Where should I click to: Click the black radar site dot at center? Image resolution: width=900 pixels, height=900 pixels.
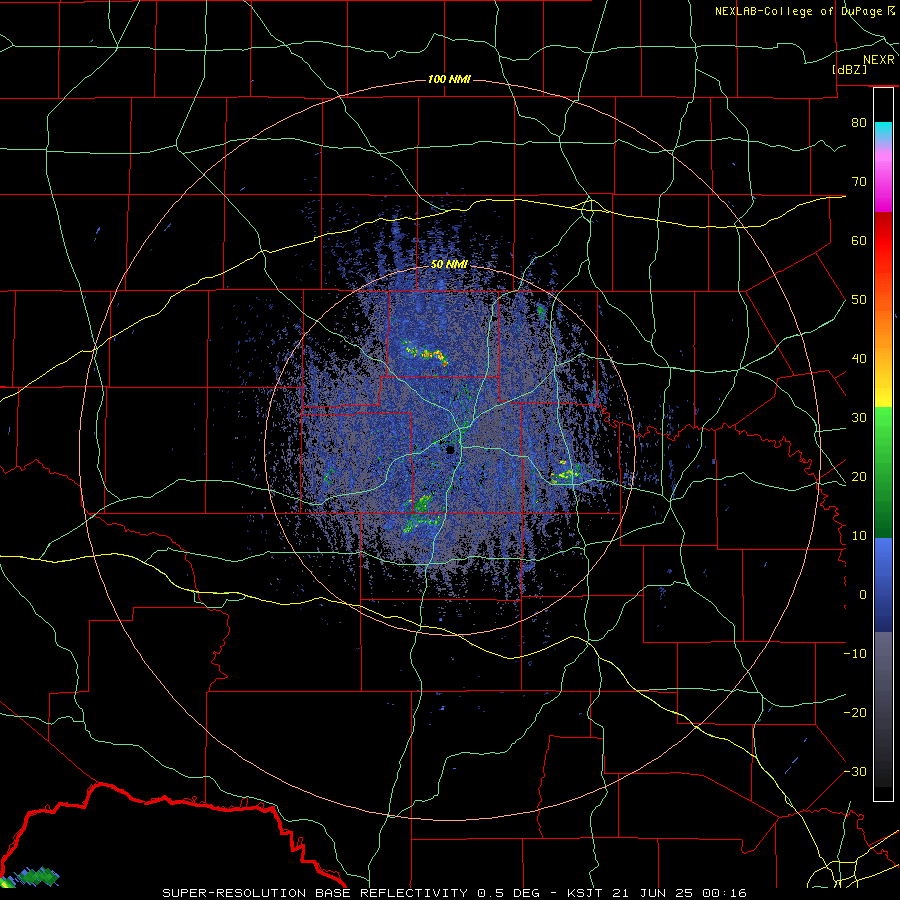[451, 449]
